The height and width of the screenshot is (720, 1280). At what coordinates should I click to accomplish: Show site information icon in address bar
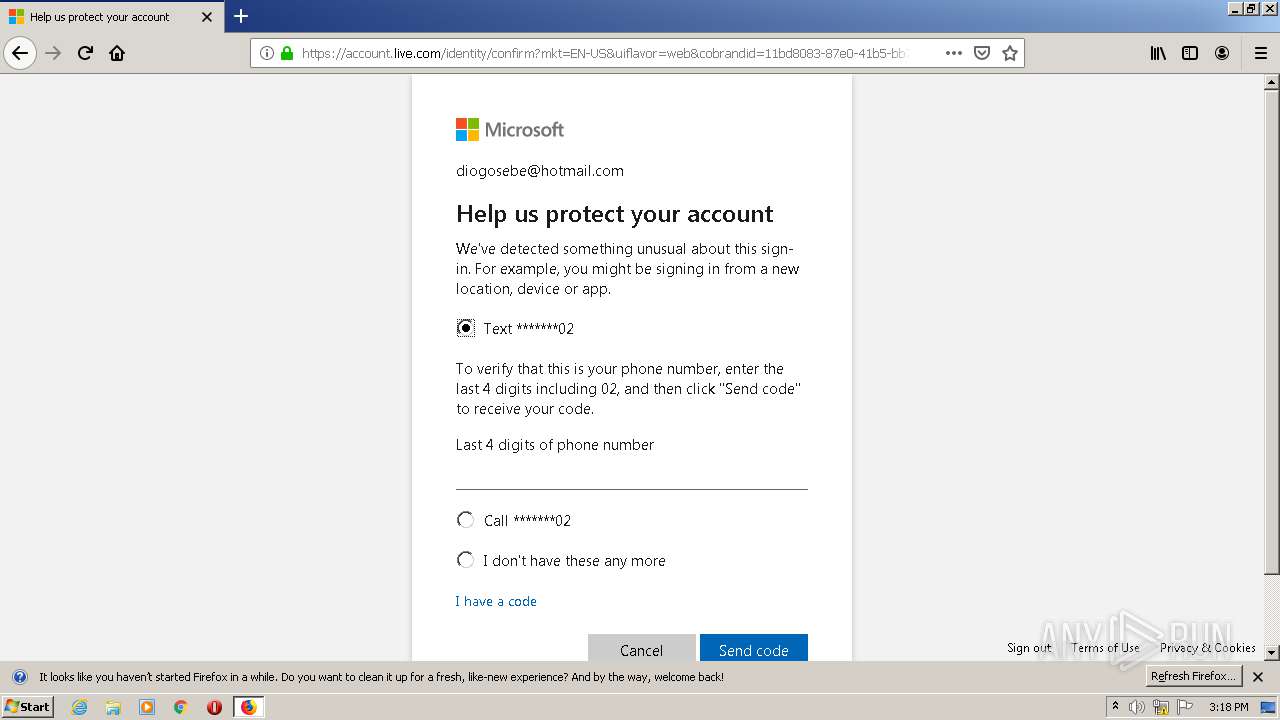coord(267,53)
